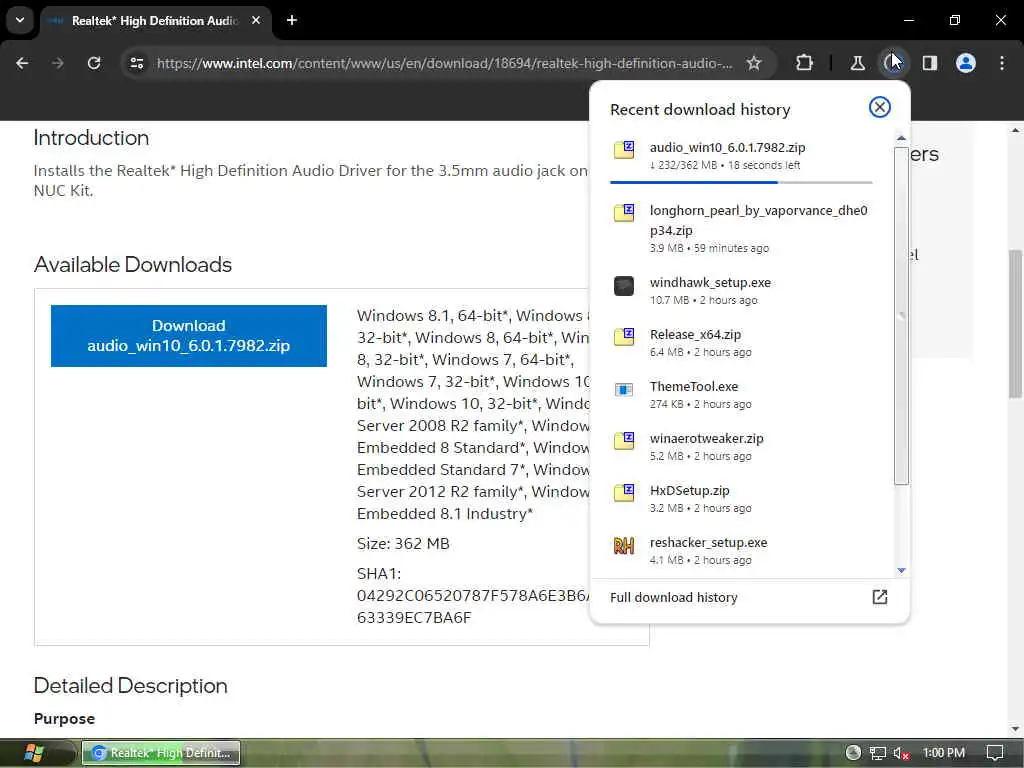Viewport: 1024px width, 768px height.
Task: Open Chrome three-dot menu
Action: click(x=1002, y=63)
